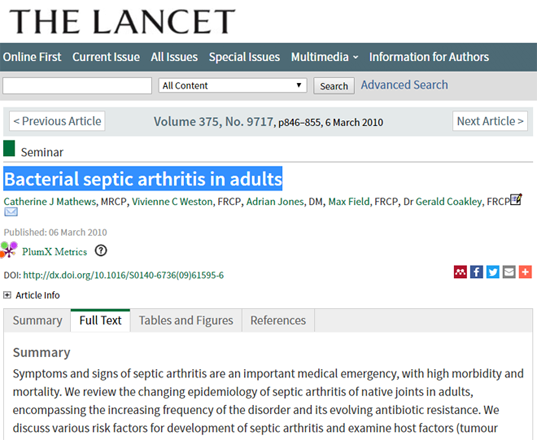Switch to the Tables and Figures tab

[186, 320]
